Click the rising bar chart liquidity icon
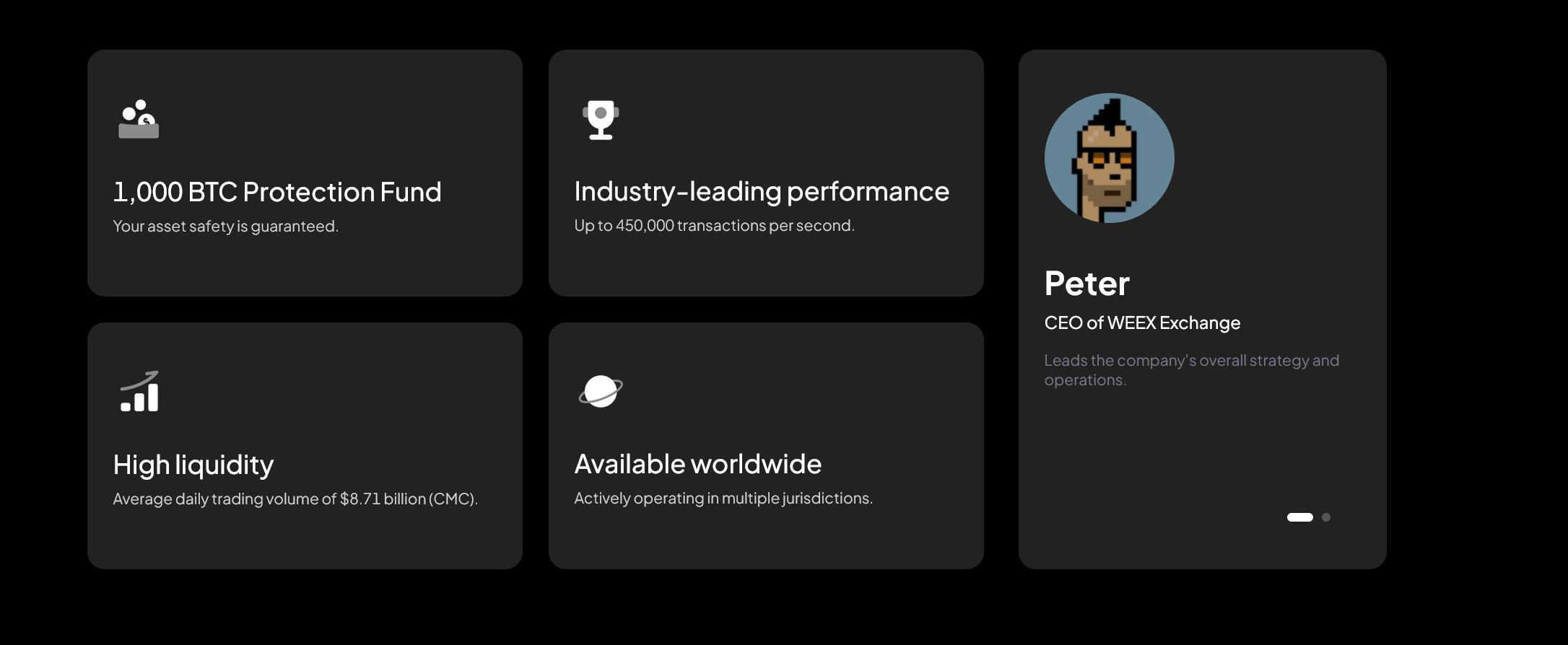Screen dimensions: 1568x645 (139, 392)
